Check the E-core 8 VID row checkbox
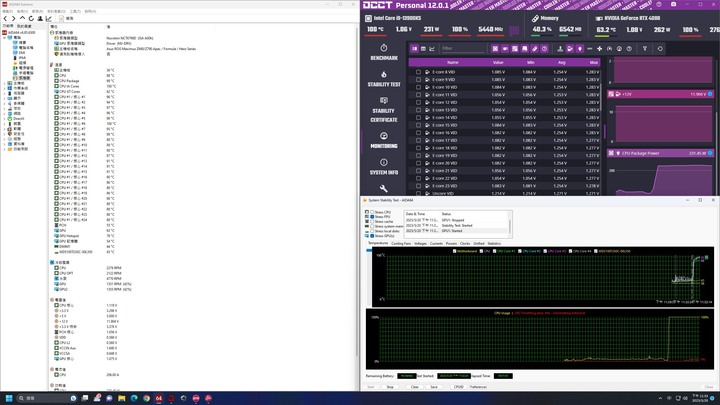 click(x=418, y=72)
